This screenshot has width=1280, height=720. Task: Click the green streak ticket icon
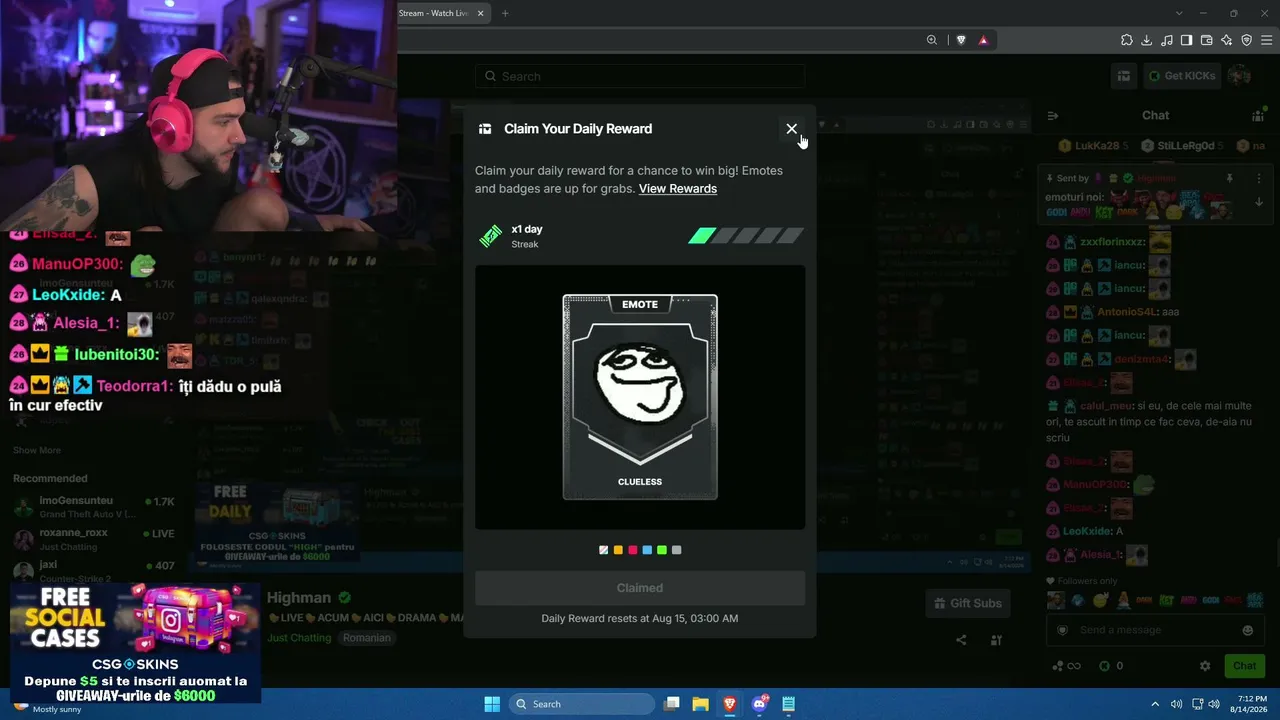coord(490,236)
